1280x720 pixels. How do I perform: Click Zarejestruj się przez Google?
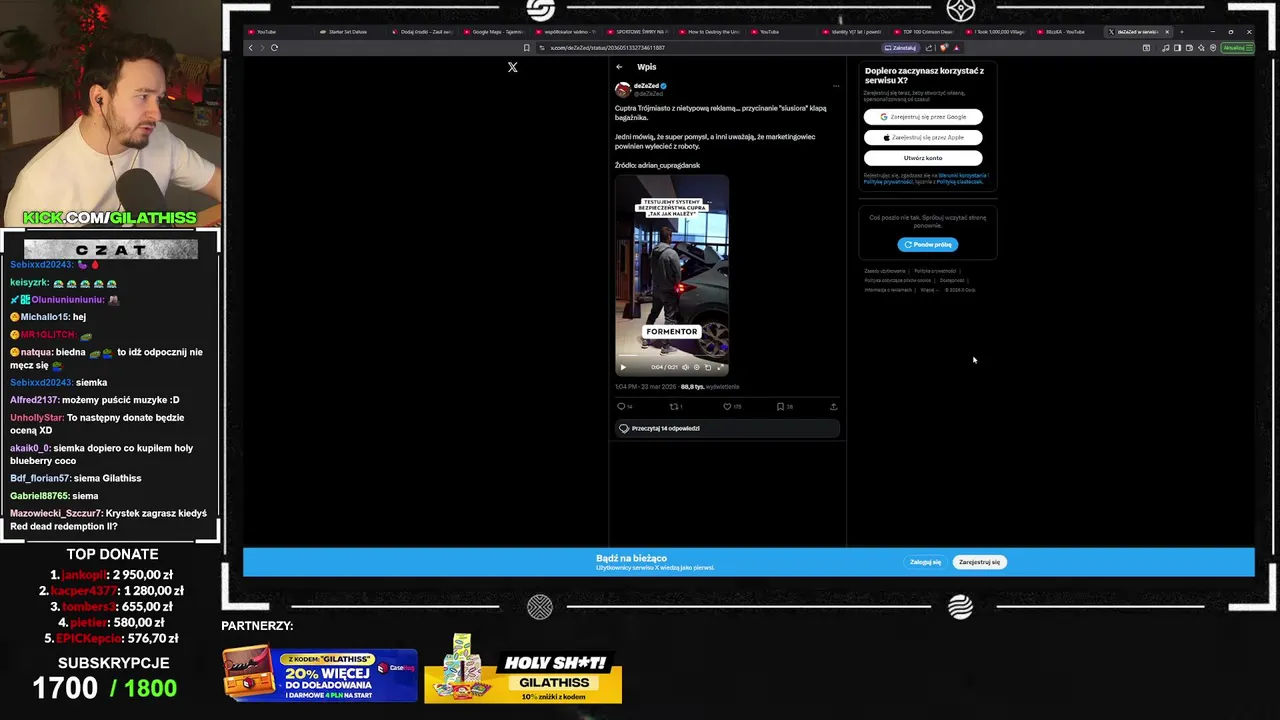point(923,117)
